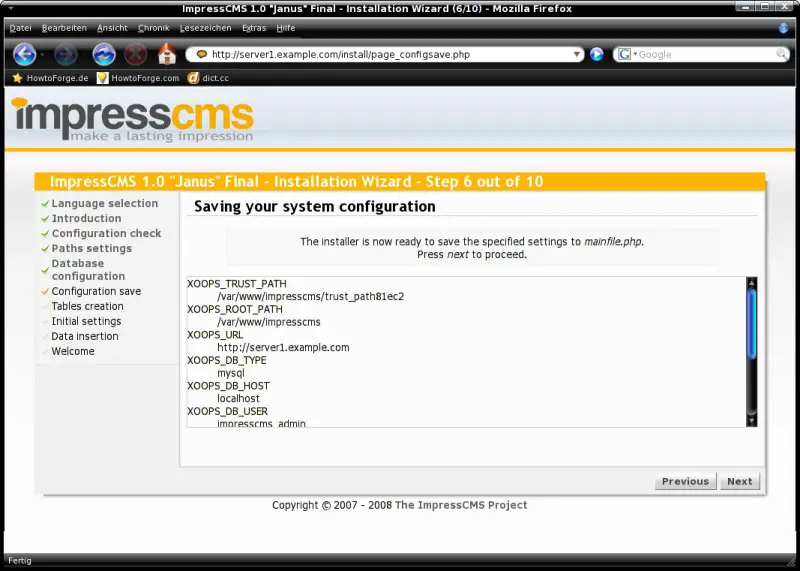Open the address bar history dropdown
The image size is (800, 571).
[577, 54]
